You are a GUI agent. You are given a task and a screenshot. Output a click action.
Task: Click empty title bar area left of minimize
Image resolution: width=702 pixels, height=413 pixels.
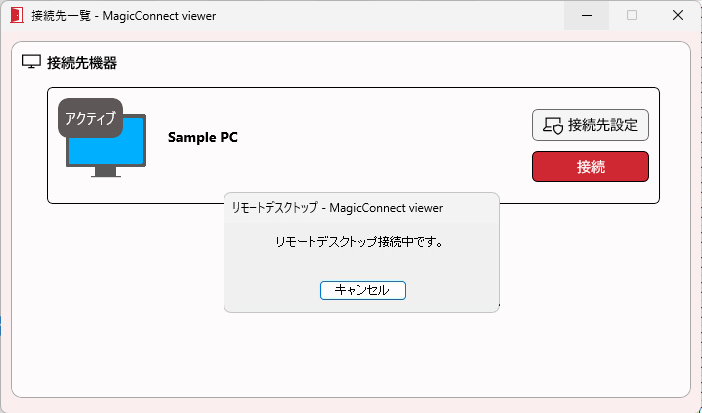coord(400,16)
